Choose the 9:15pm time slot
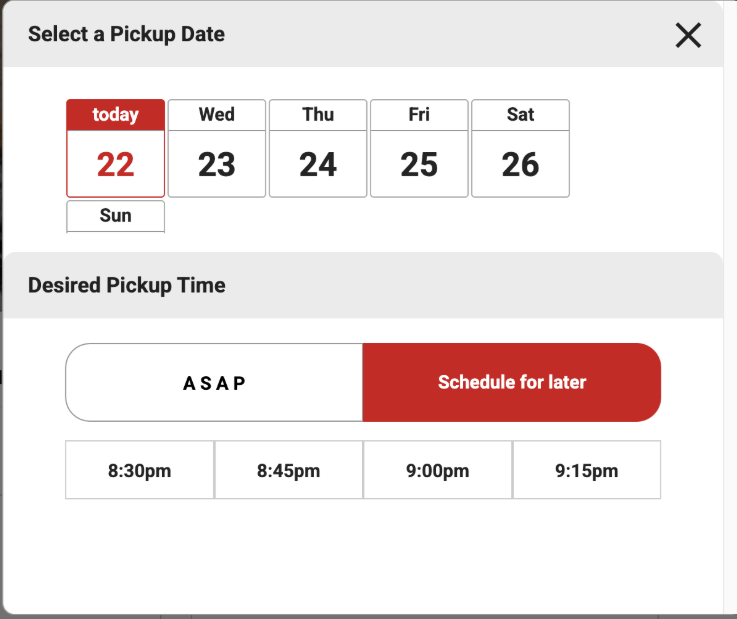 click(x=587, y=470)
